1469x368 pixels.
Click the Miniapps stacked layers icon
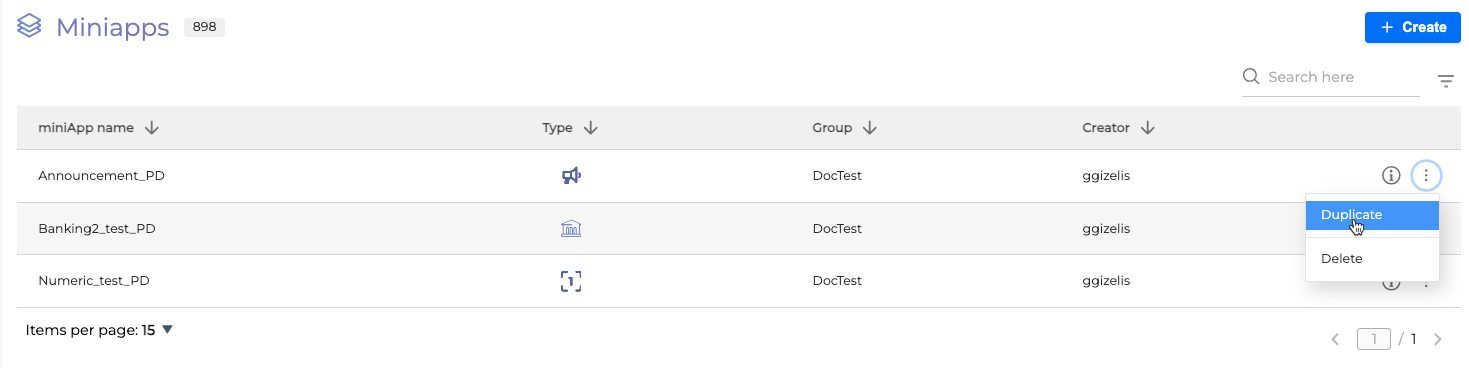29,27
